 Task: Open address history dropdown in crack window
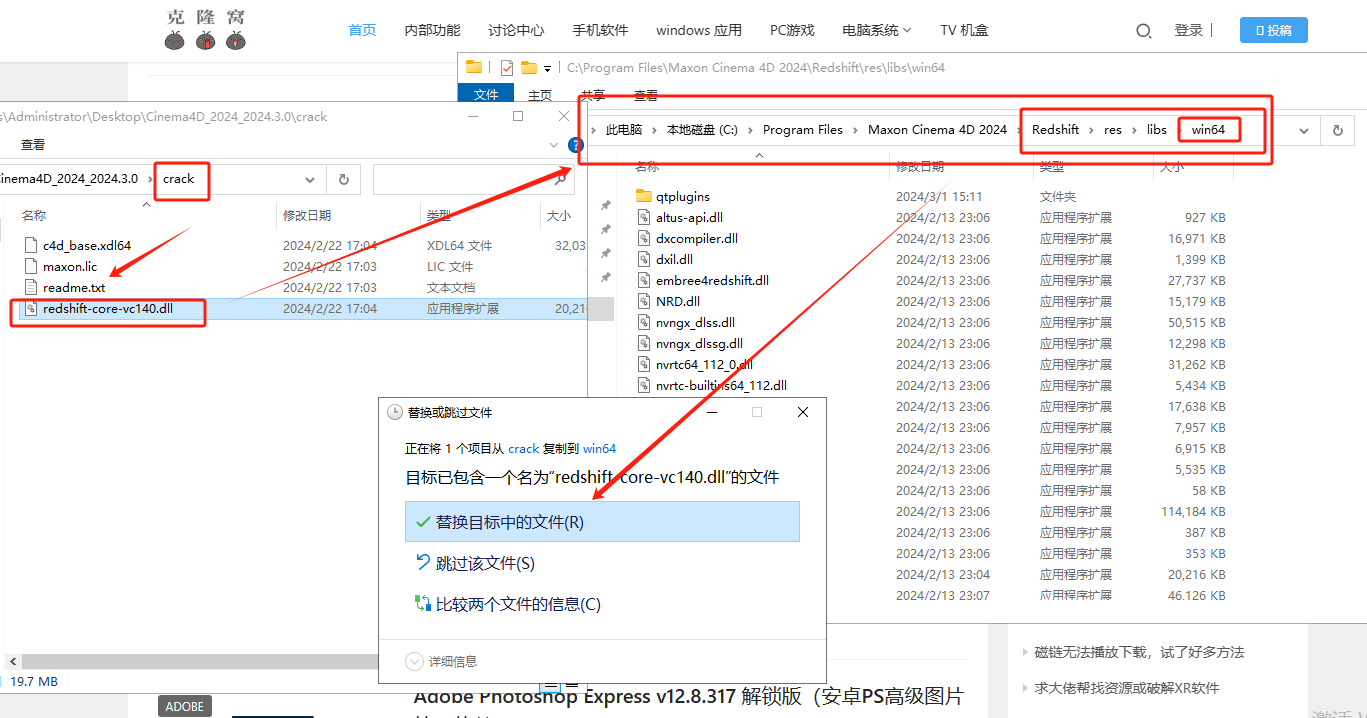311,180
